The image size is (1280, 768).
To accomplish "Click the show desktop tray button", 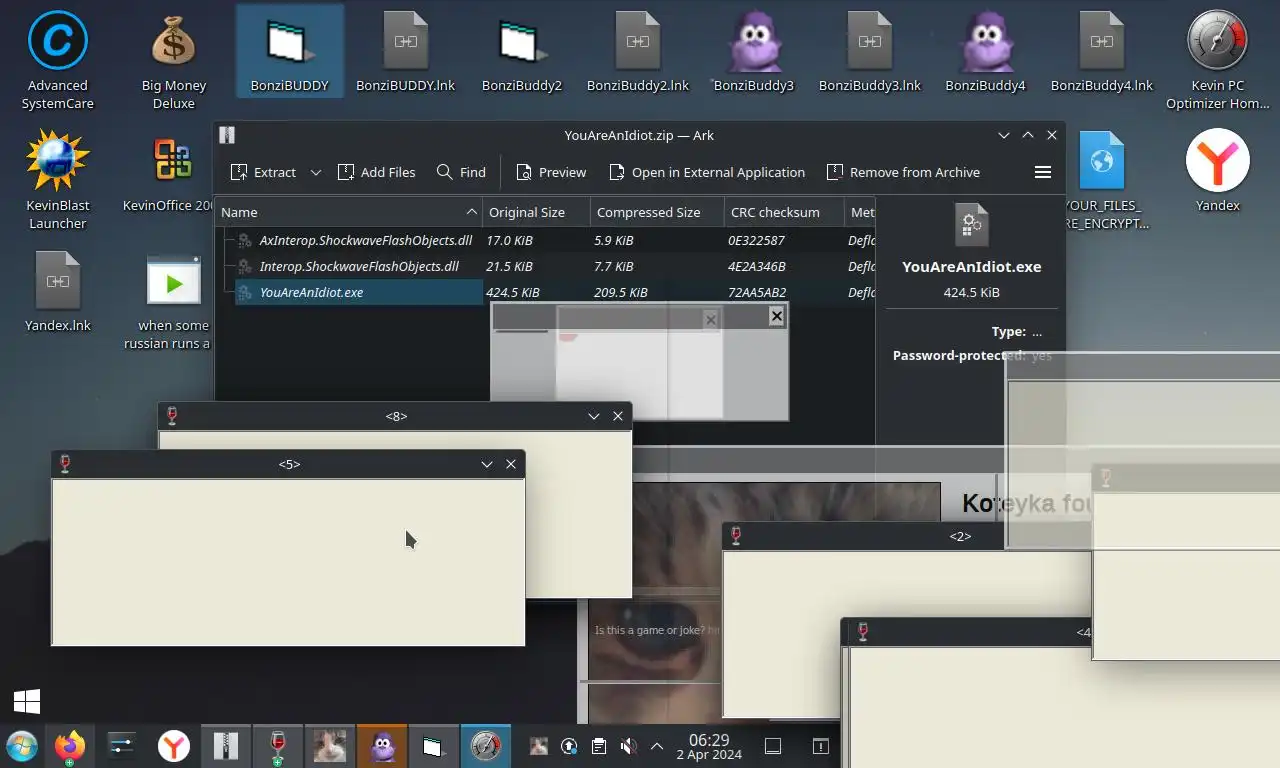I will (773, 746).
